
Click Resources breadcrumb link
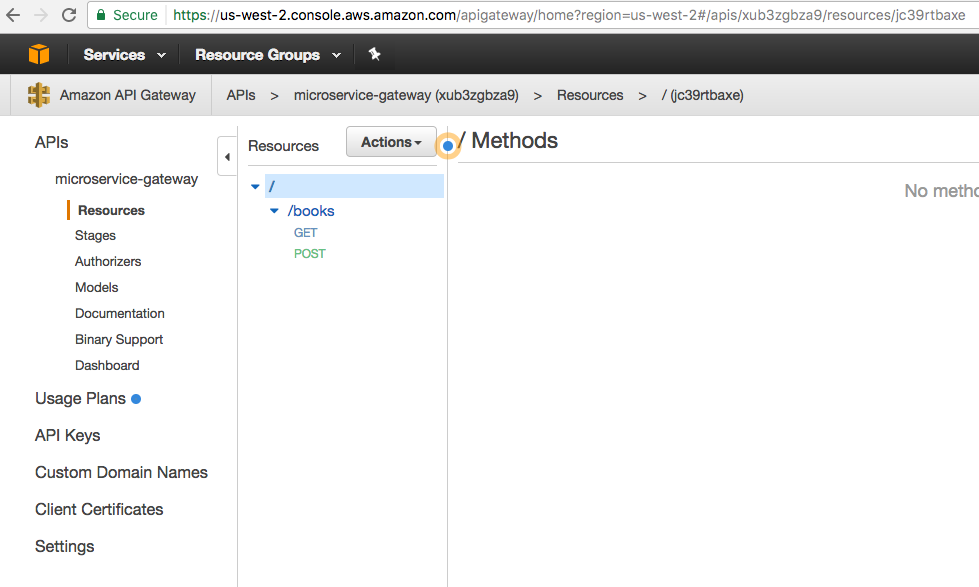(590, 95)
